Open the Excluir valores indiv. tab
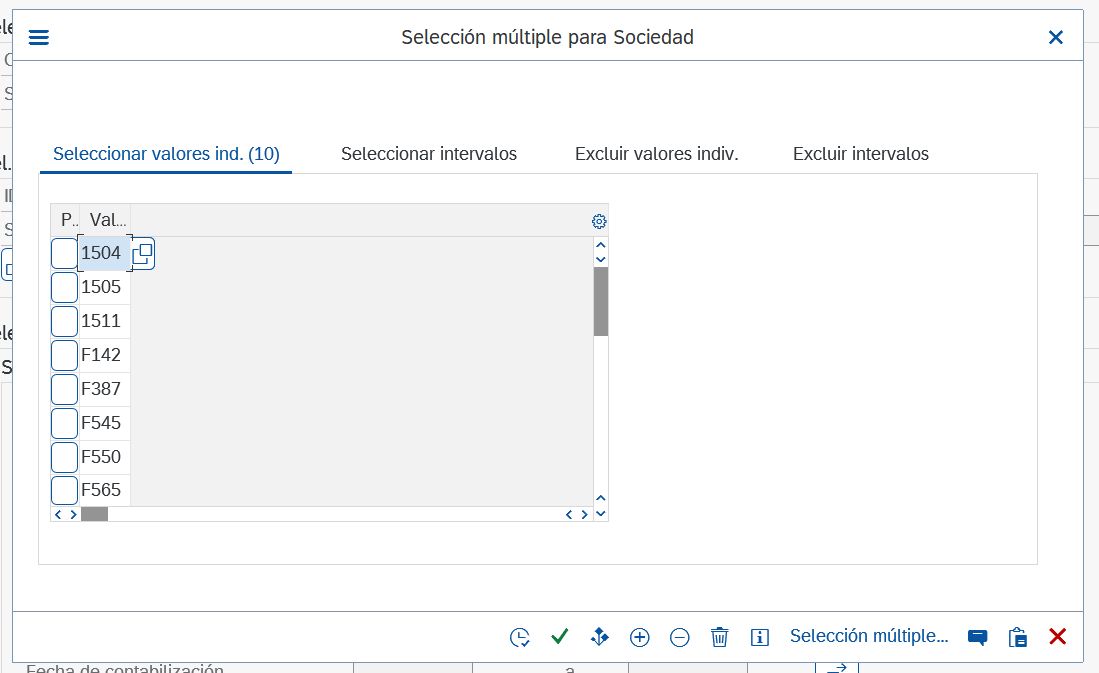The image size is (1099, 673). (x=656, y=154)
